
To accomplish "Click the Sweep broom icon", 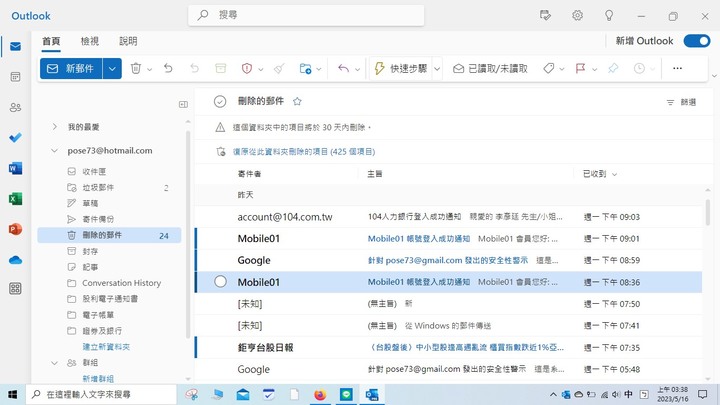I will [x=279, y=68].
